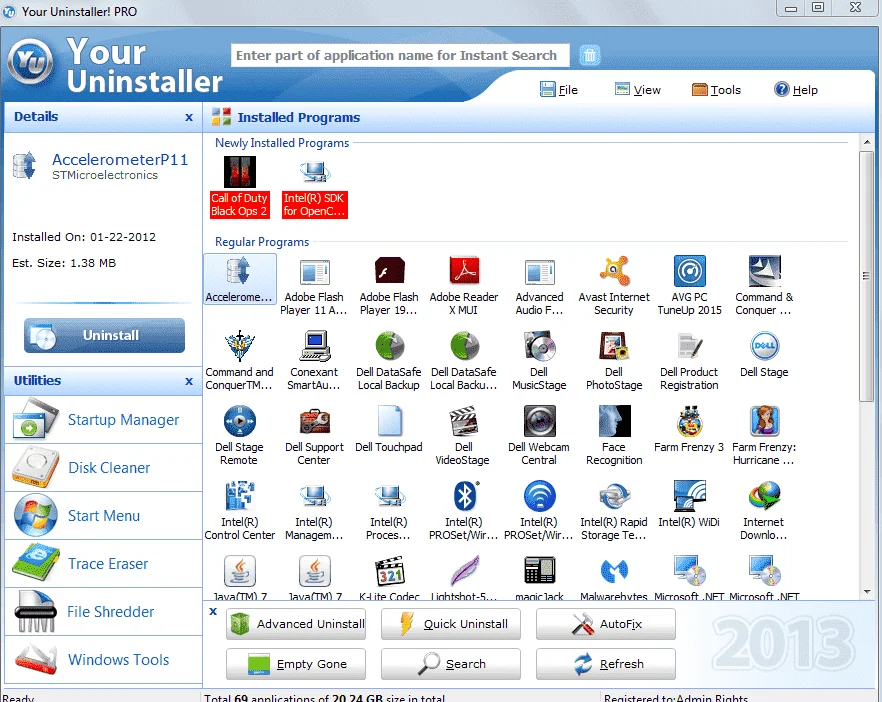
Task: Select Farm Frenzy: Hurricane icon
Action: coord(764,436)
